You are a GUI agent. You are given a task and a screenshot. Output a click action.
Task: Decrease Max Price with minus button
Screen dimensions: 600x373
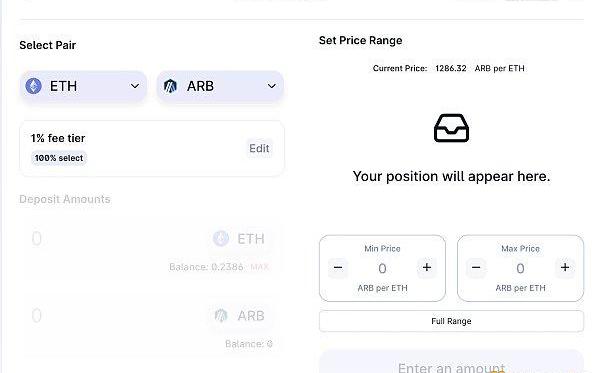point(476,267)
